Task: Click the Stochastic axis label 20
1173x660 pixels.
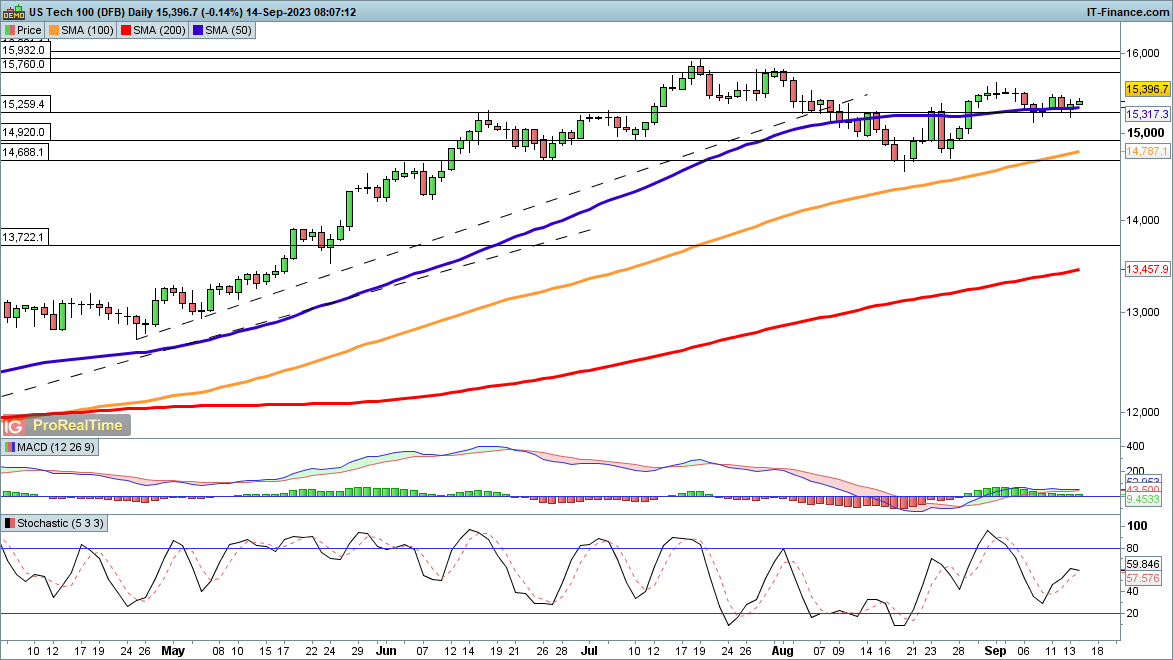Action: pyautogui.click(x=1133, y=614)
